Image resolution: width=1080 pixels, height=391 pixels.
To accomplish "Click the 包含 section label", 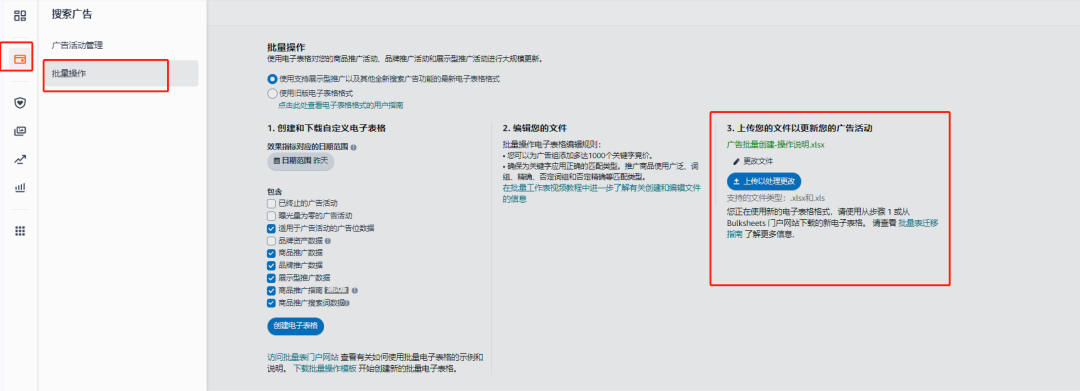I will [274, 191].
